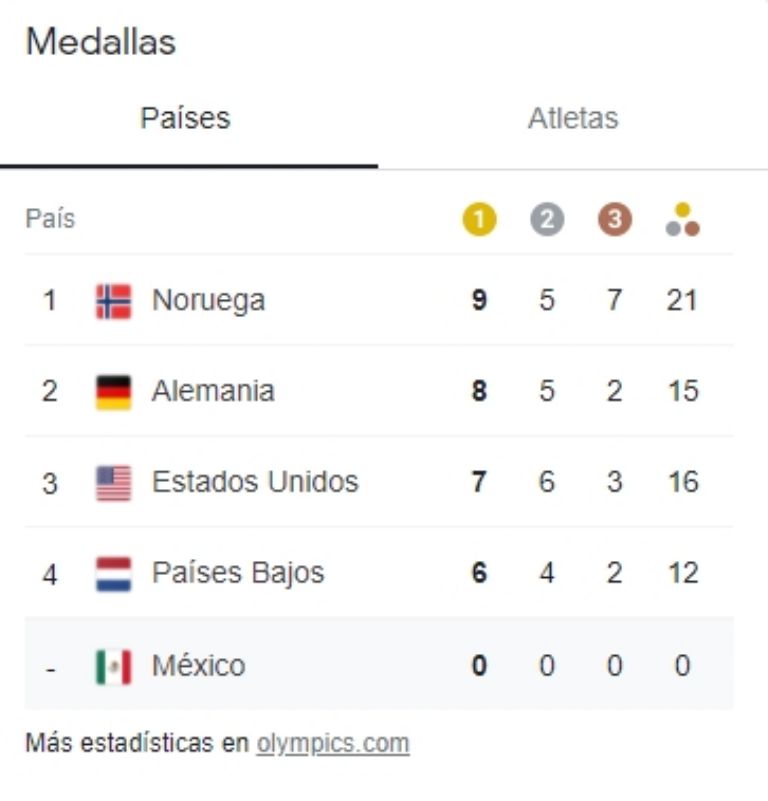Open the Atletas tab
The width and height of the screenshot is (768, 801).
(573, 118)
